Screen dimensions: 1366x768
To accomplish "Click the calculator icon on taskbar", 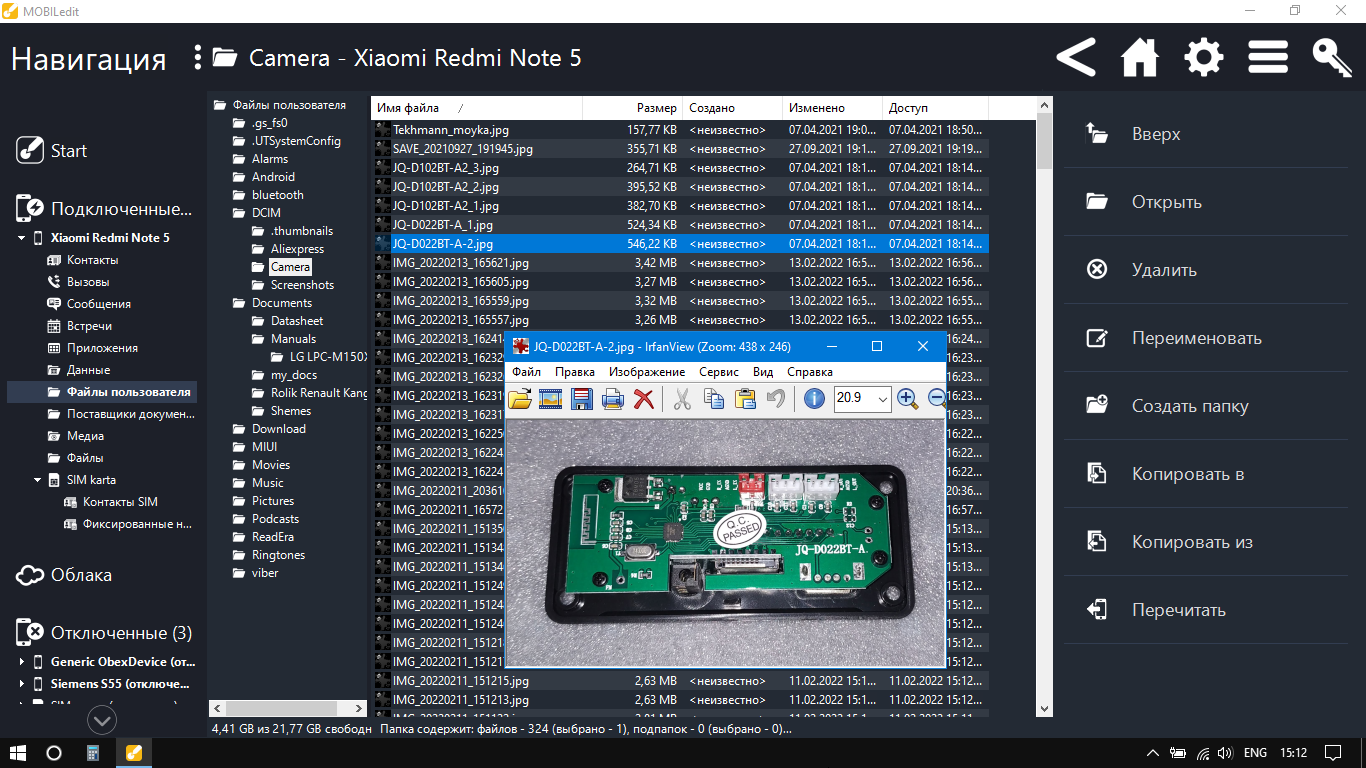I will click(93, 753).
